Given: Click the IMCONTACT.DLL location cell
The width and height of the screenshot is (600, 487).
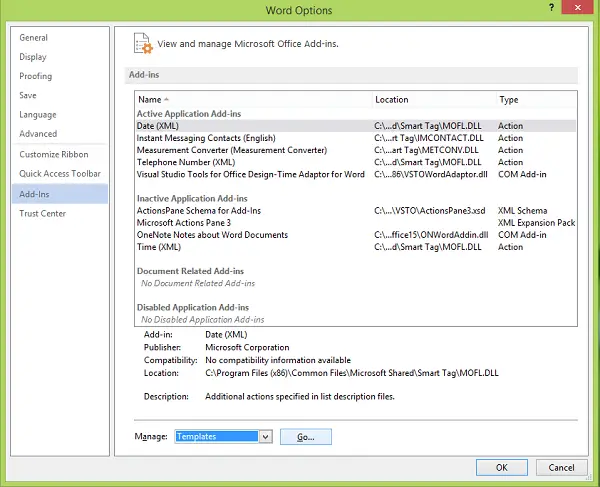Looking at the screenshot, I should pyautogui.click(x=429, y=138).
